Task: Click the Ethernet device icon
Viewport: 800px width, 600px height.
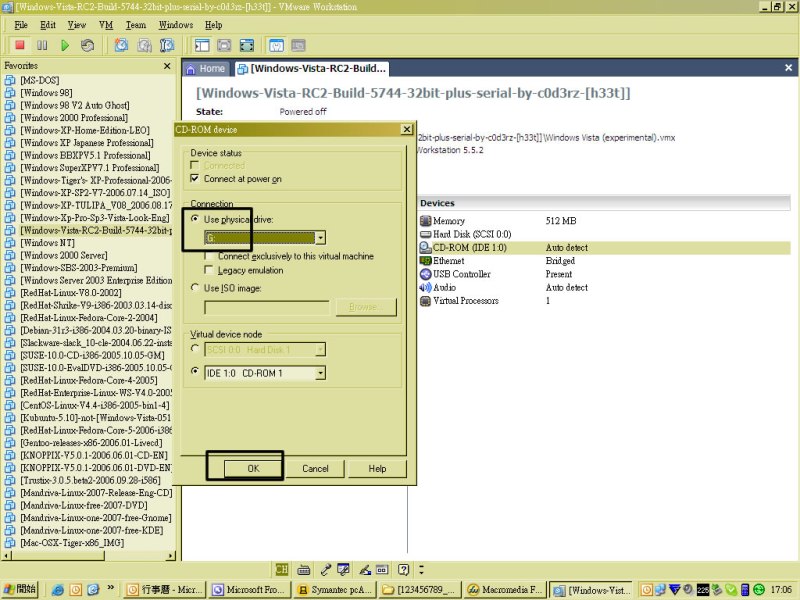Action: pos(426,261)
